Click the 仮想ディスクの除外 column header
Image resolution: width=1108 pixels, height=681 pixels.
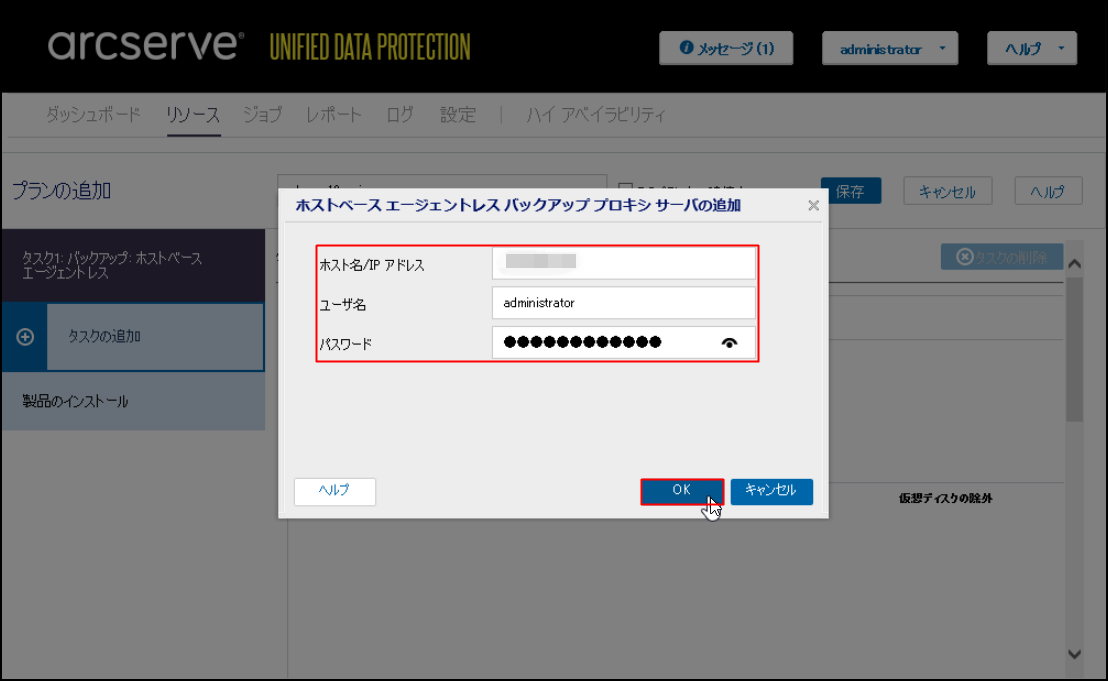pyautogui.click(x=945, y=498)
